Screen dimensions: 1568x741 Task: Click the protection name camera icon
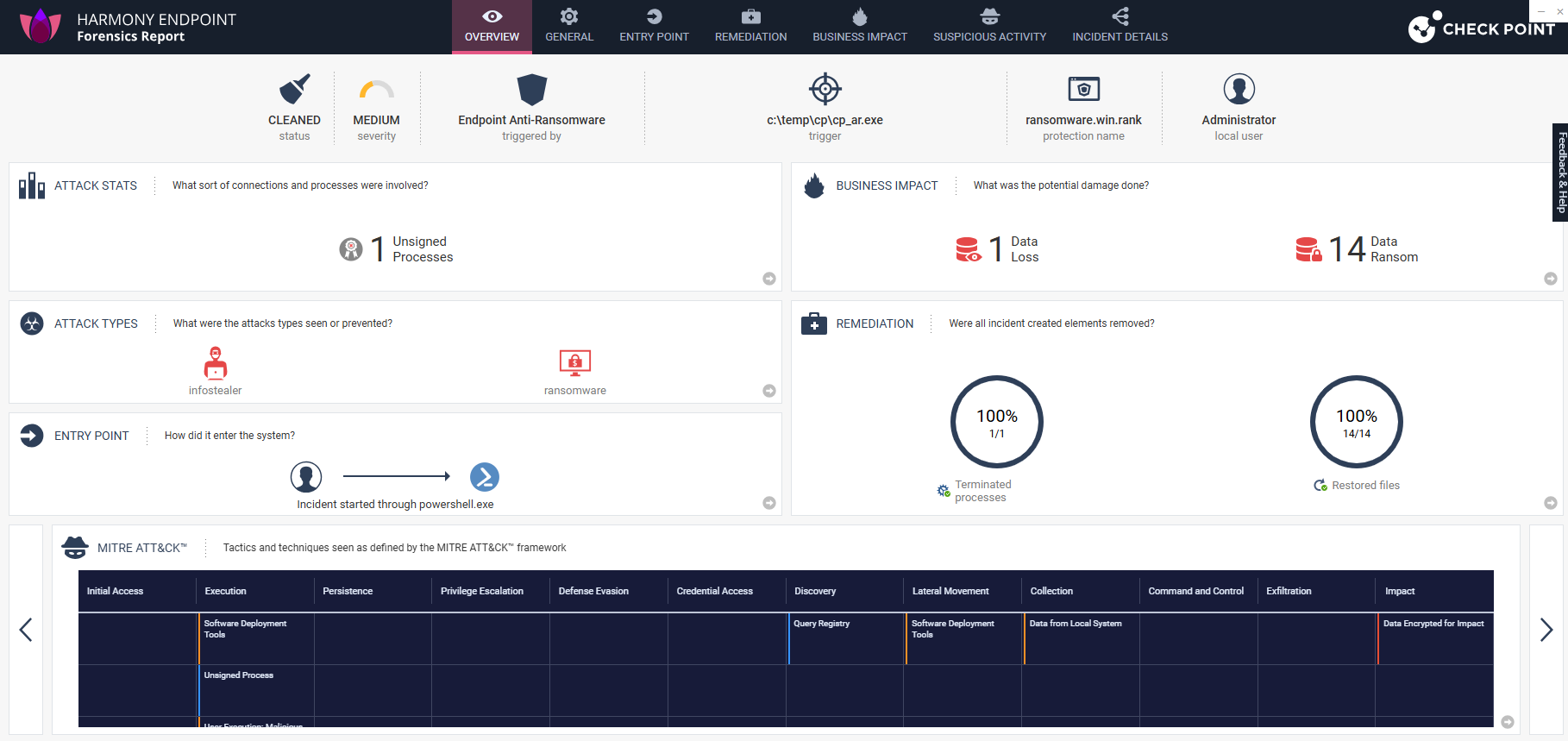[1083, 89]
